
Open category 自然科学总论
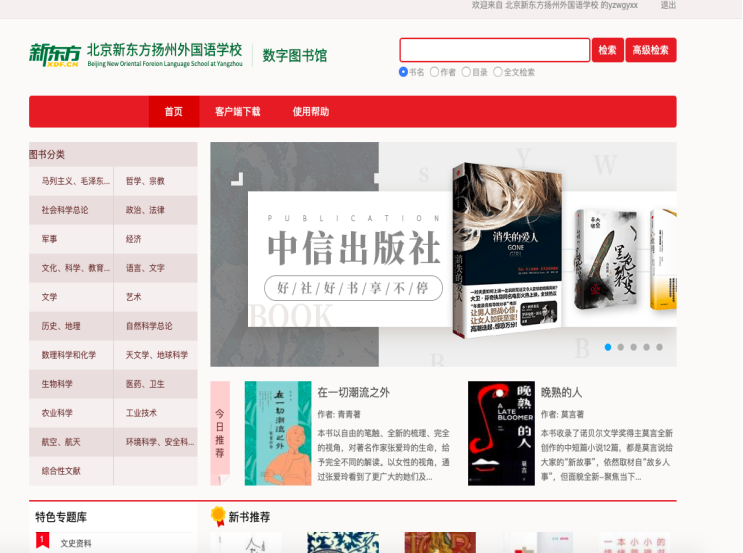(x=149, y=326)
